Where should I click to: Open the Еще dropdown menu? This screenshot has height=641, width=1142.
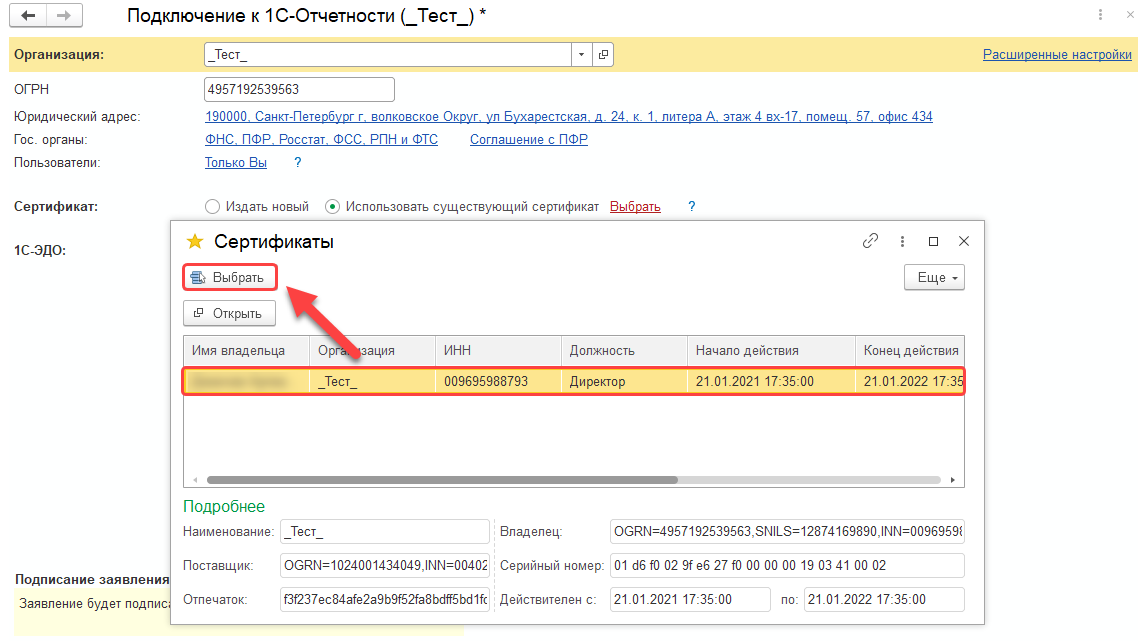[x=934, y=278]
